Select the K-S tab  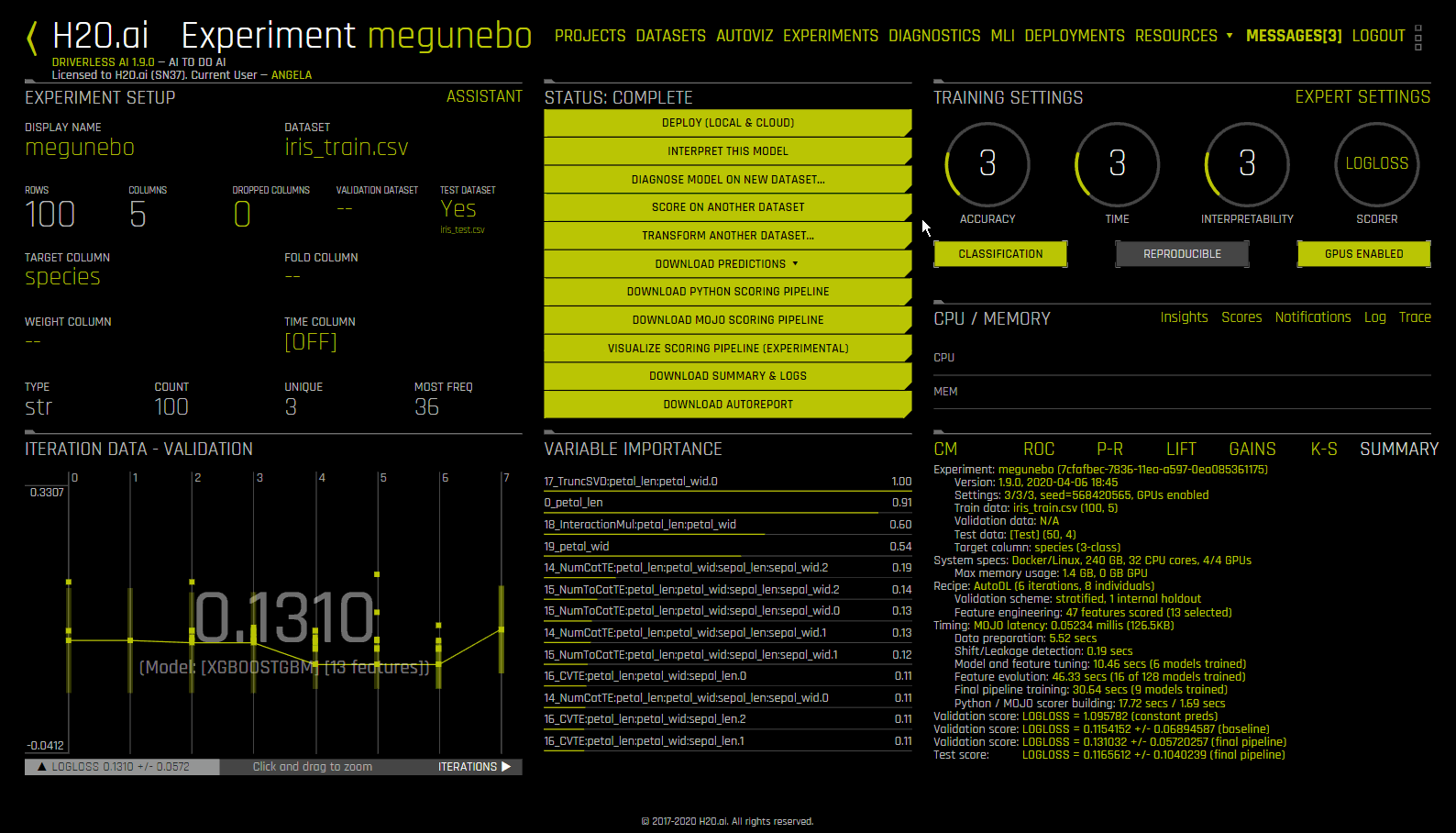(1324, 450)
